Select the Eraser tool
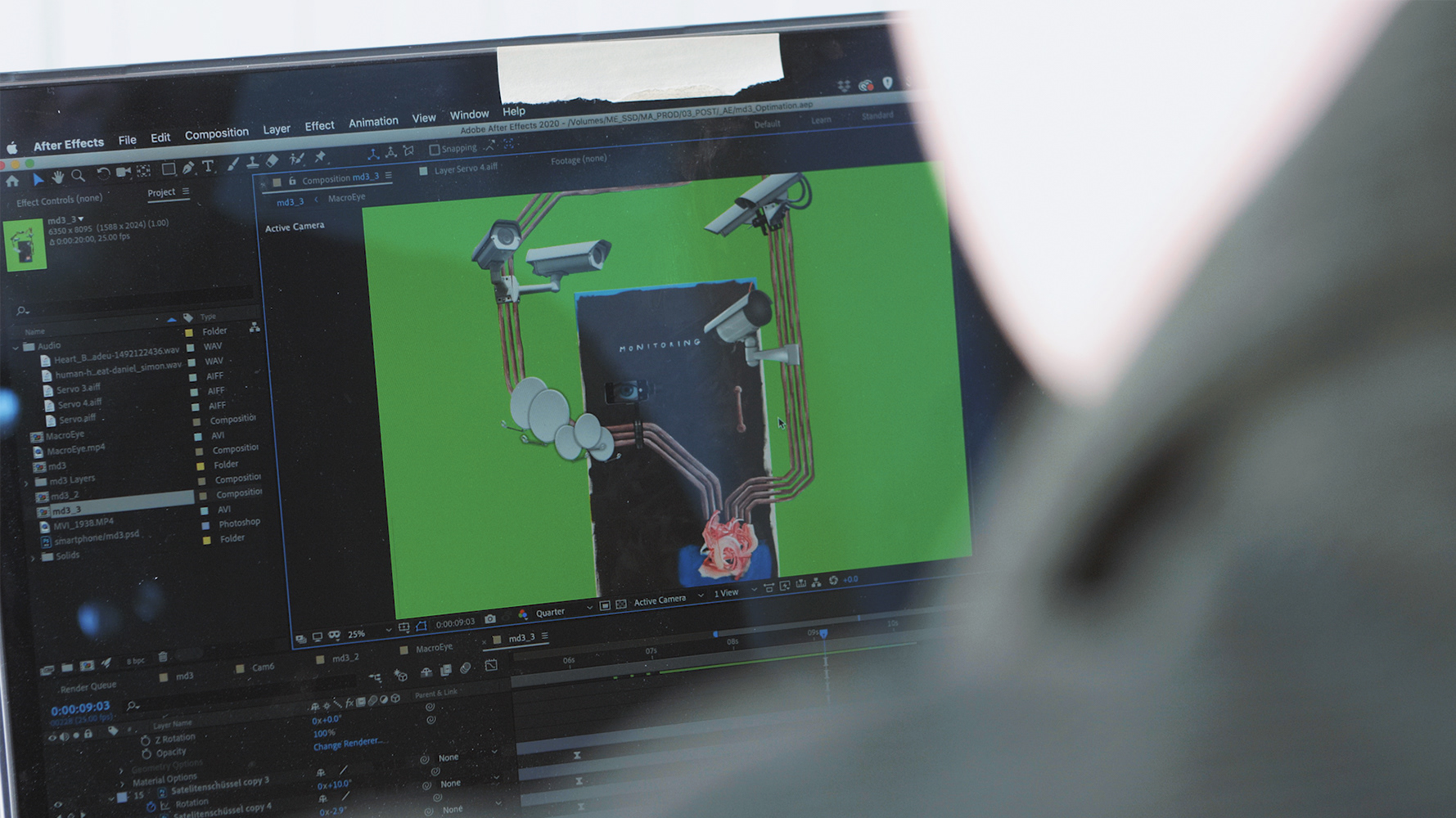This screenshot has width=1456, height=818. click(x=273, y=161)
